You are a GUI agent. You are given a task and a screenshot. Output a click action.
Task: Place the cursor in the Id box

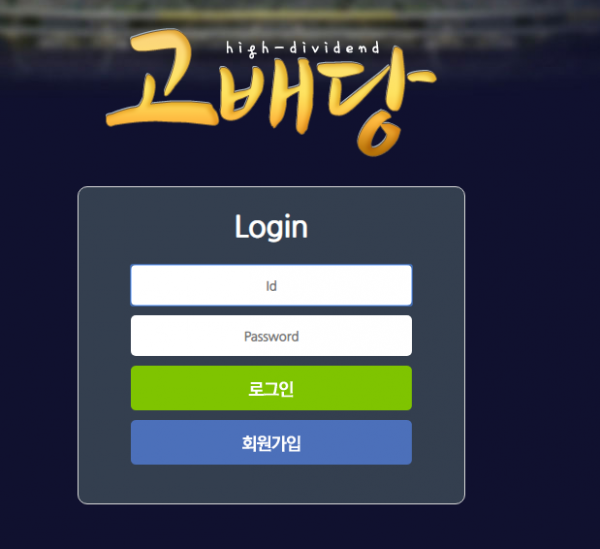click(x=271, y=285)
